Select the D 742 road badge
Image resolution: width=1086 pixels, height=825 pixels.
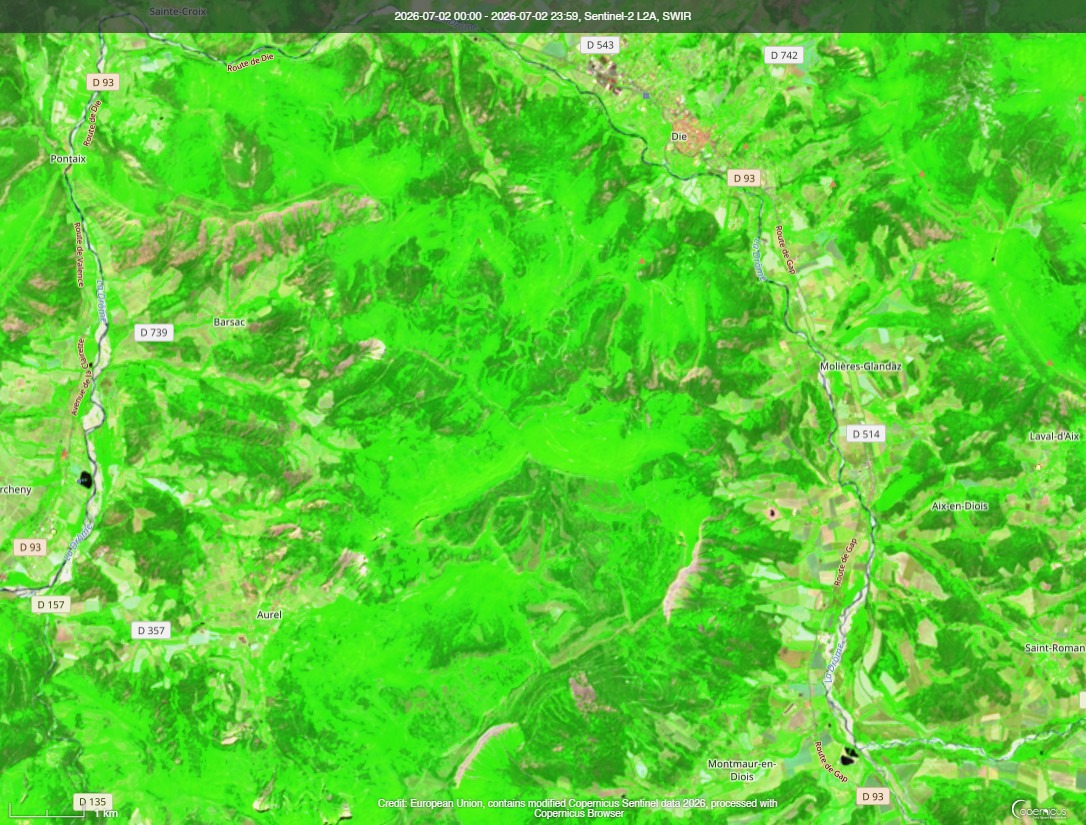(x=784, y=55)
